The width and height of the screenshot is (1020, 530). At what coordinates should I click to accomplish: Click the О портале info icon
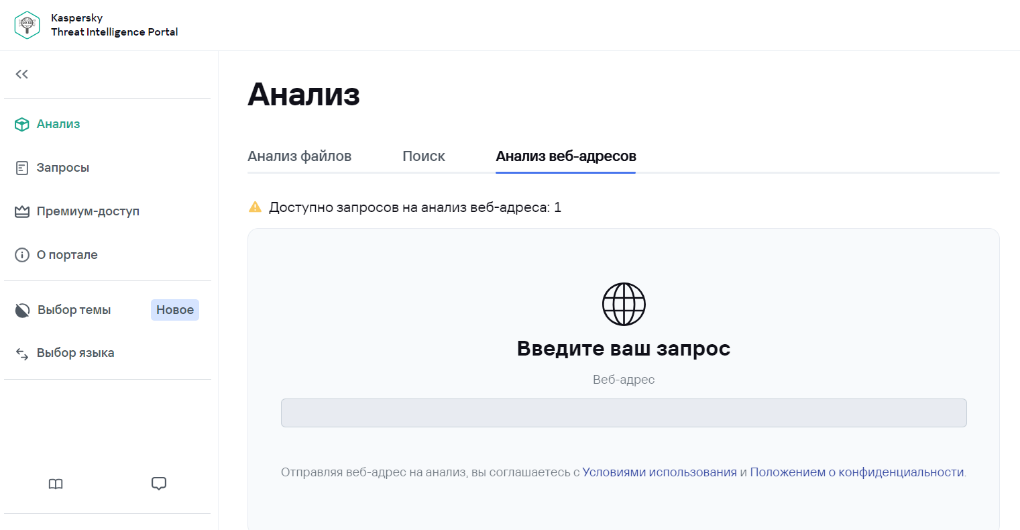[22, 255]
